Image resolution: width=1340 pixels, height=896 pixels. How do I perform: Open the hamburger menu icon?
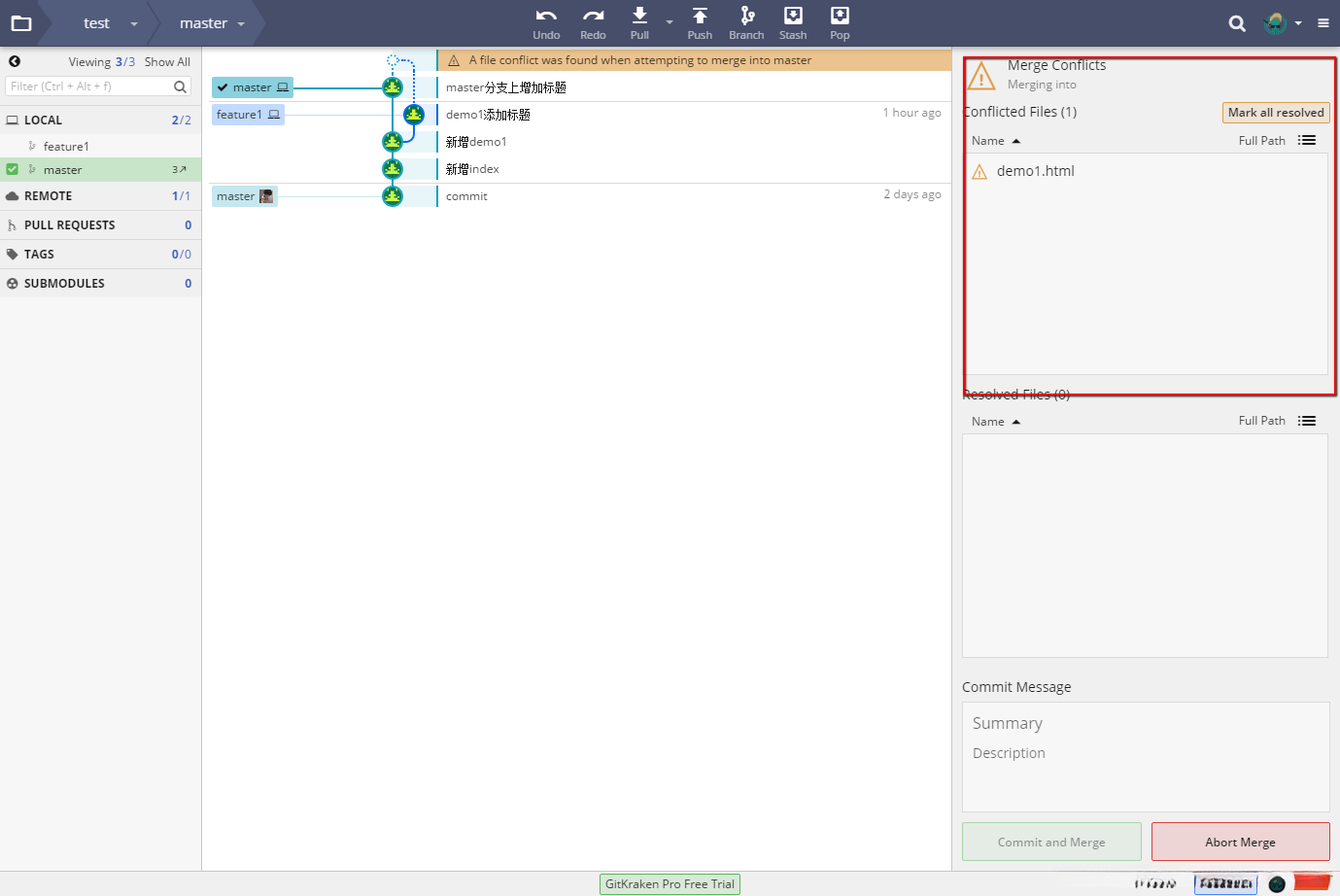click(x=1323, y=23)
